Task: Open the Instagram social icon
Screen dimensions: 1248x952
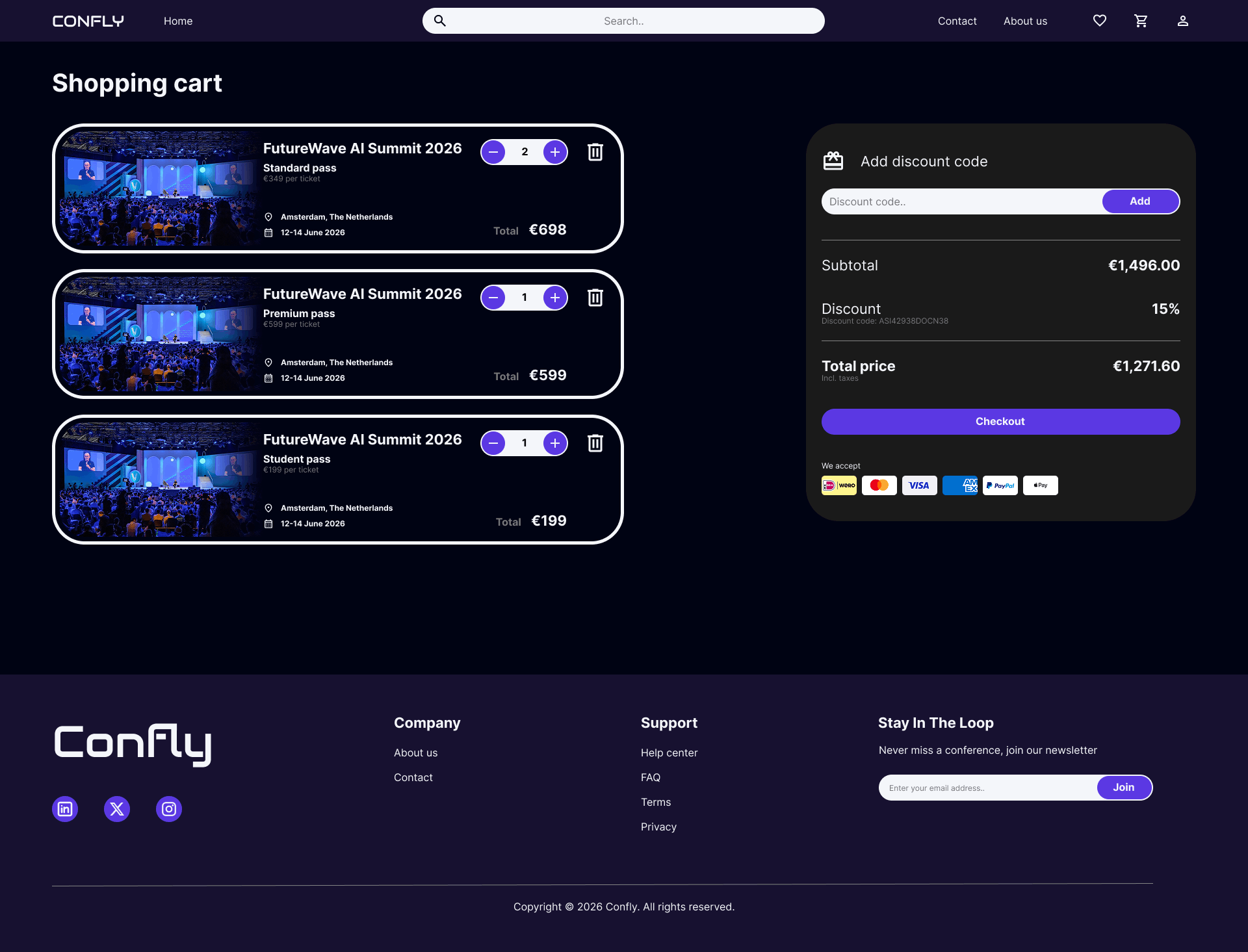Action: point(169,809)
